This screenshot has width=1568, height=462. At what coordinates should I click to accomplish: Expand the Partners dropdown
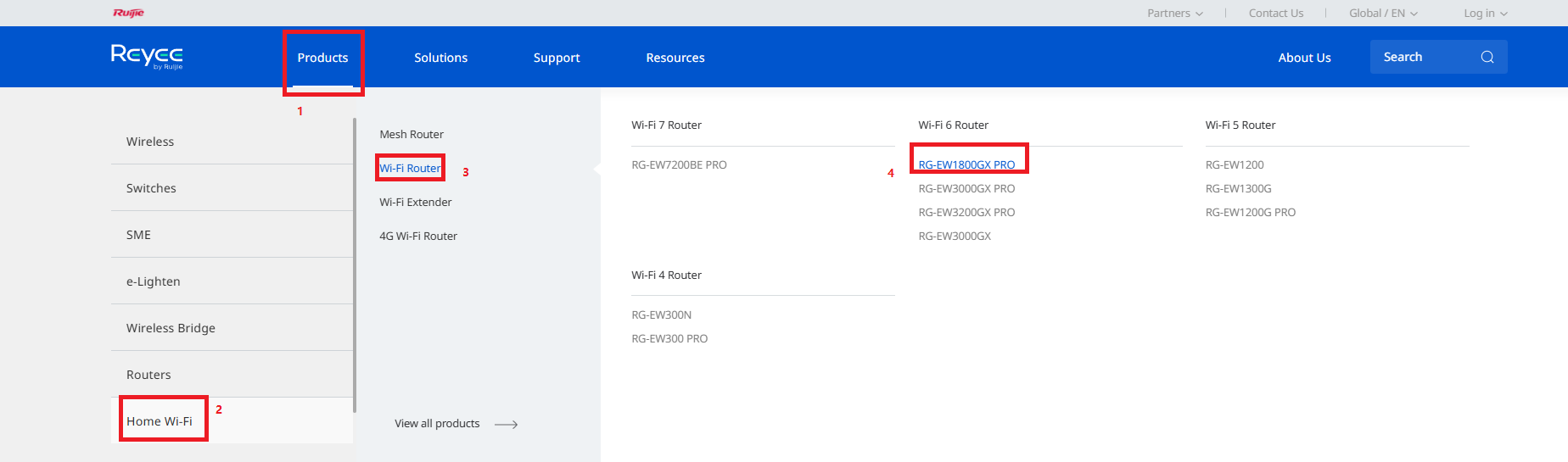coord(1174,13)
